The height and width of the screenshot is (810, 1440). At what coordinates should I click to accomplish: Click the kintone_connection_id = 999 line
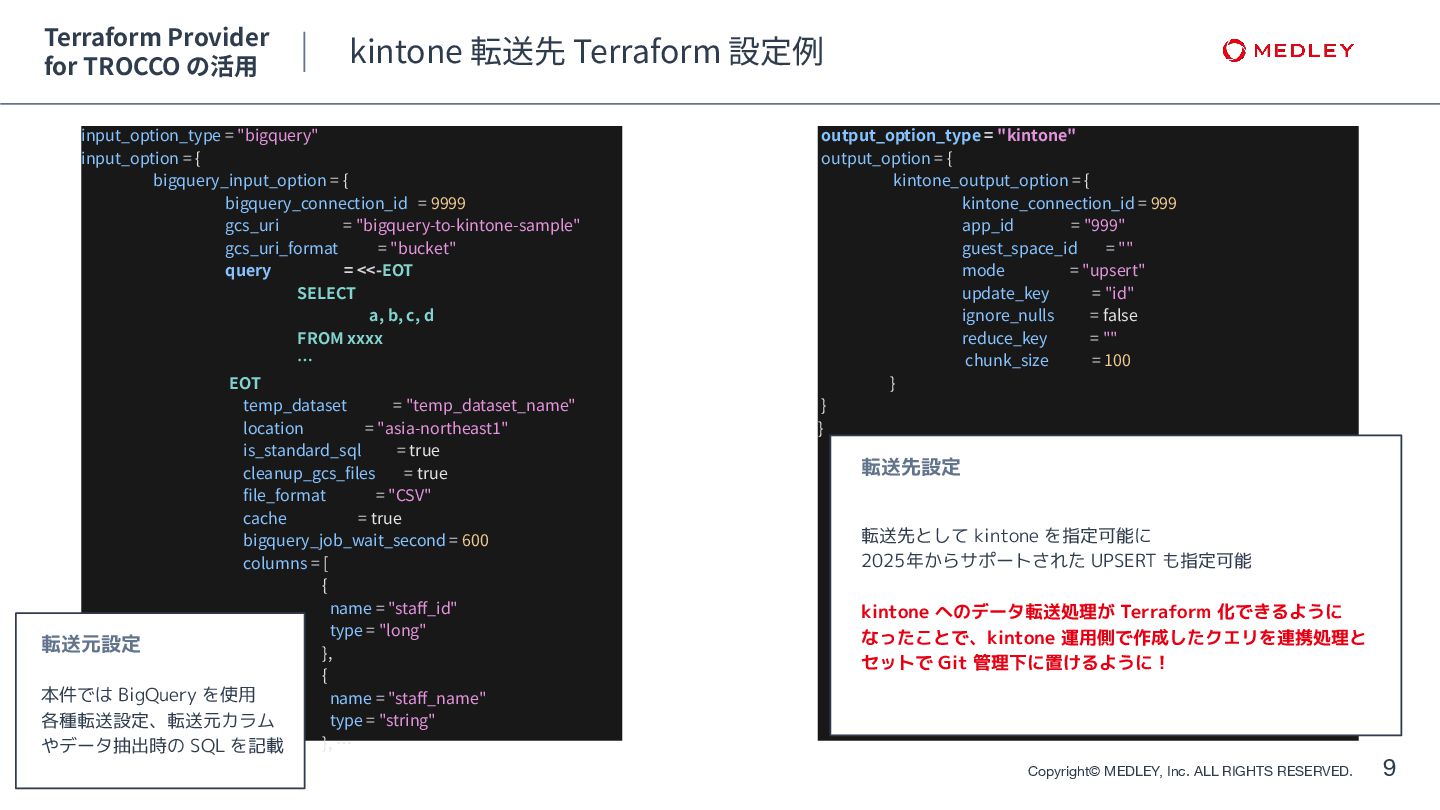1069,203
